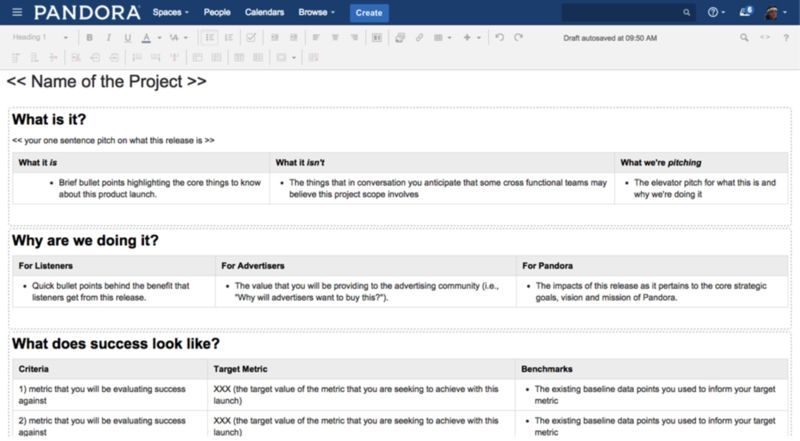Redo the last edit

(x=518, y=37)
